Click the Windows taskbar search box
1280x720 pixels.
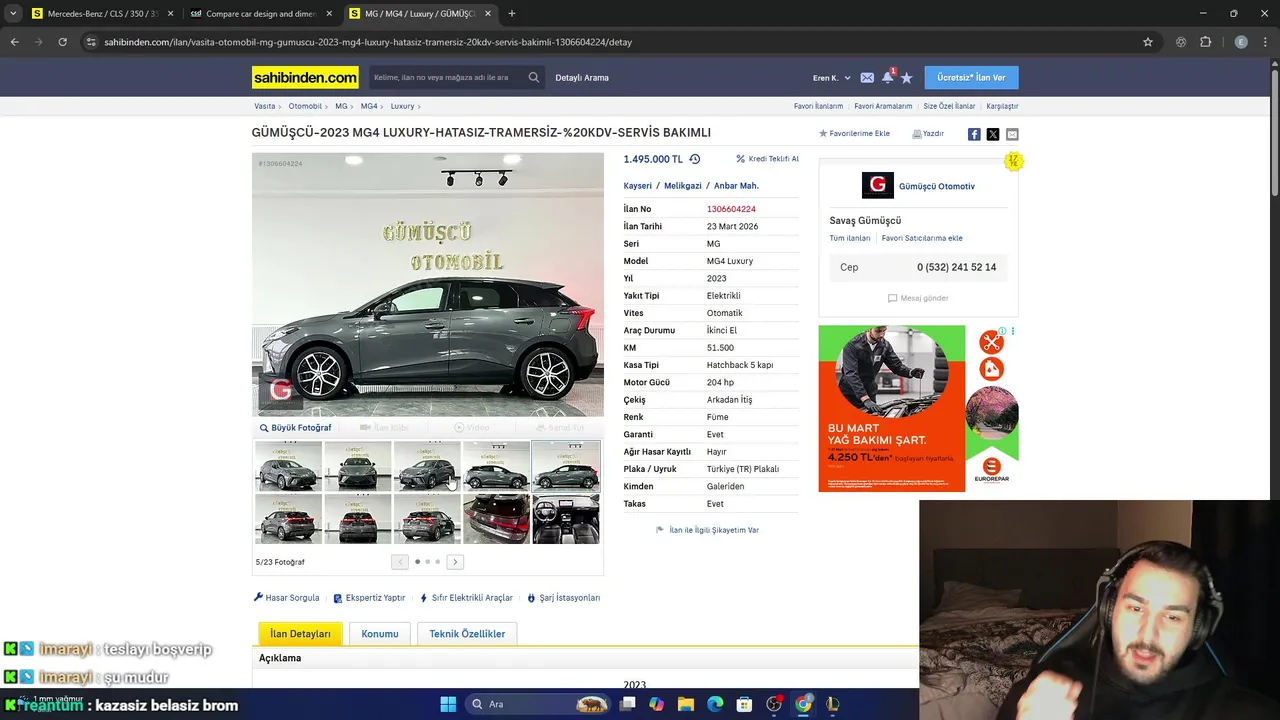[538, 704]
